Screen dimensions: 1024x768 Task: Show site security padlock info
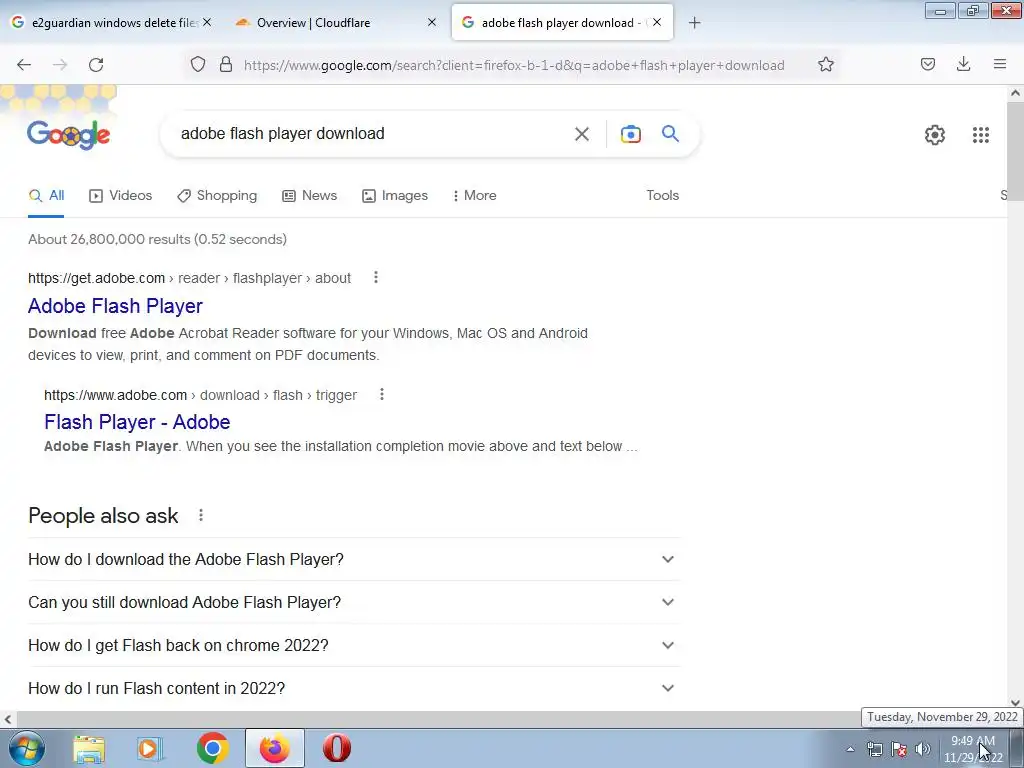coord(226,65)
